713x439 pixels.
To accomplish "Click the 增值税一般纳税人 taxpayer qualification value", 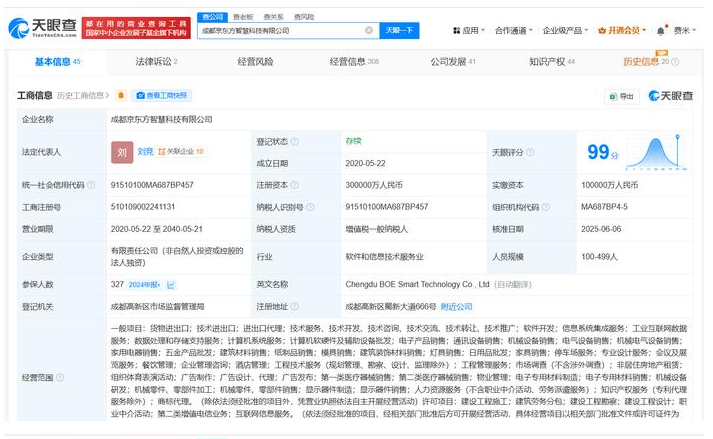I will pos(377,229).
